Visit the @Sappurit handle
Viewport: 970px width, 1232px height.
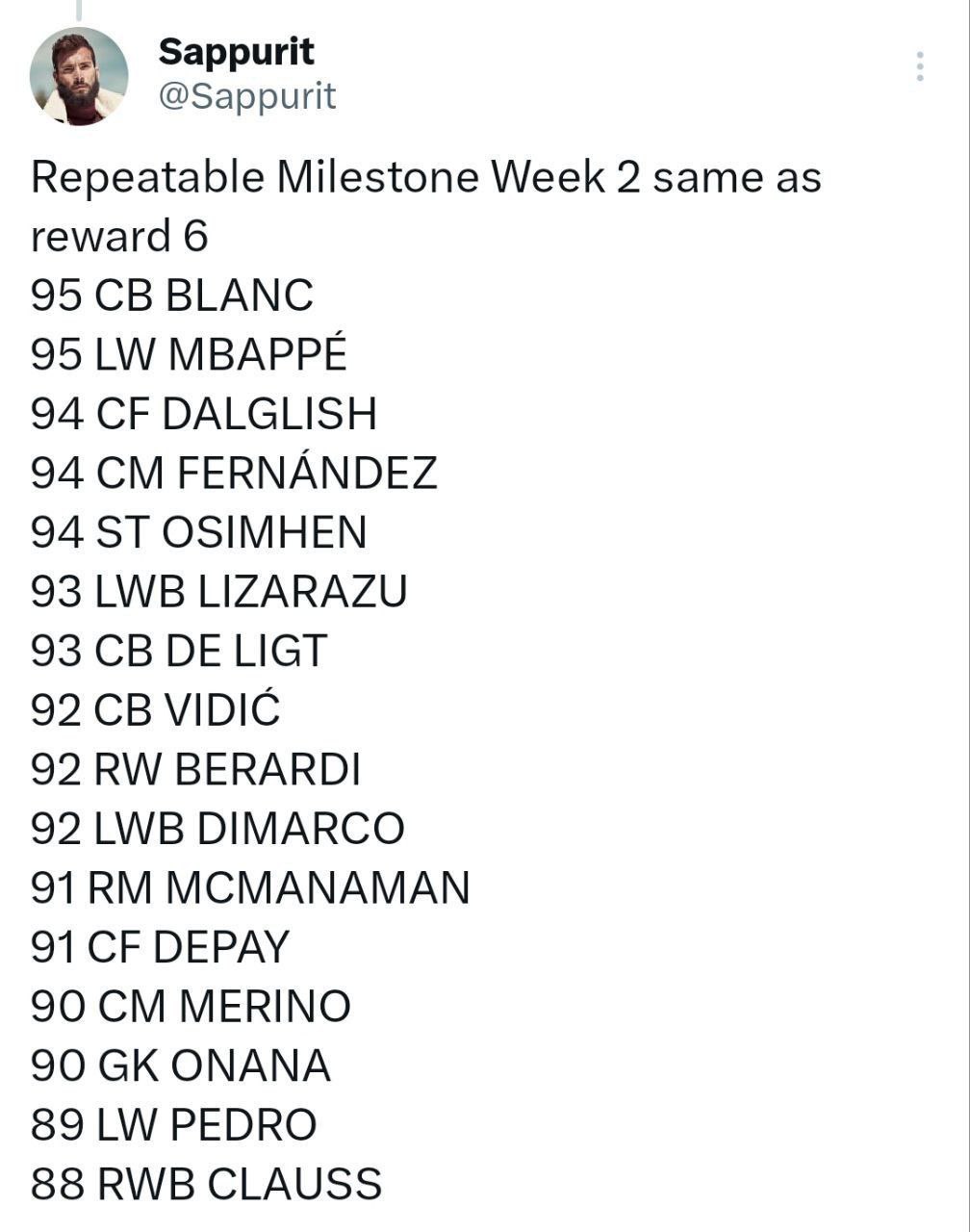[247, 95]
